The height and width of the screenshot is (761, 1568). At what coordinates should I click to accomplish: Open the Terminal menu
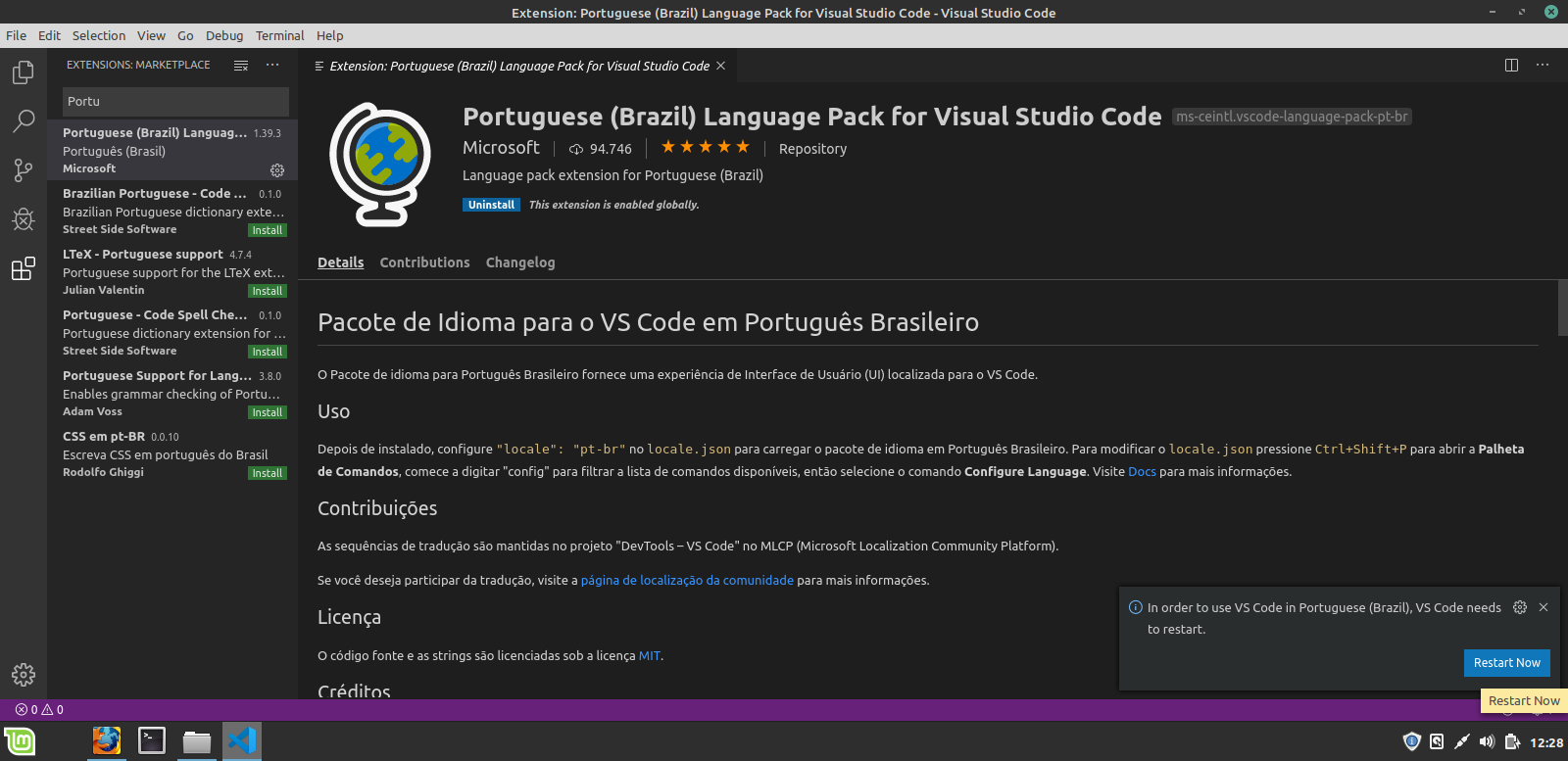pyautogui.click(x=280, y=35)
